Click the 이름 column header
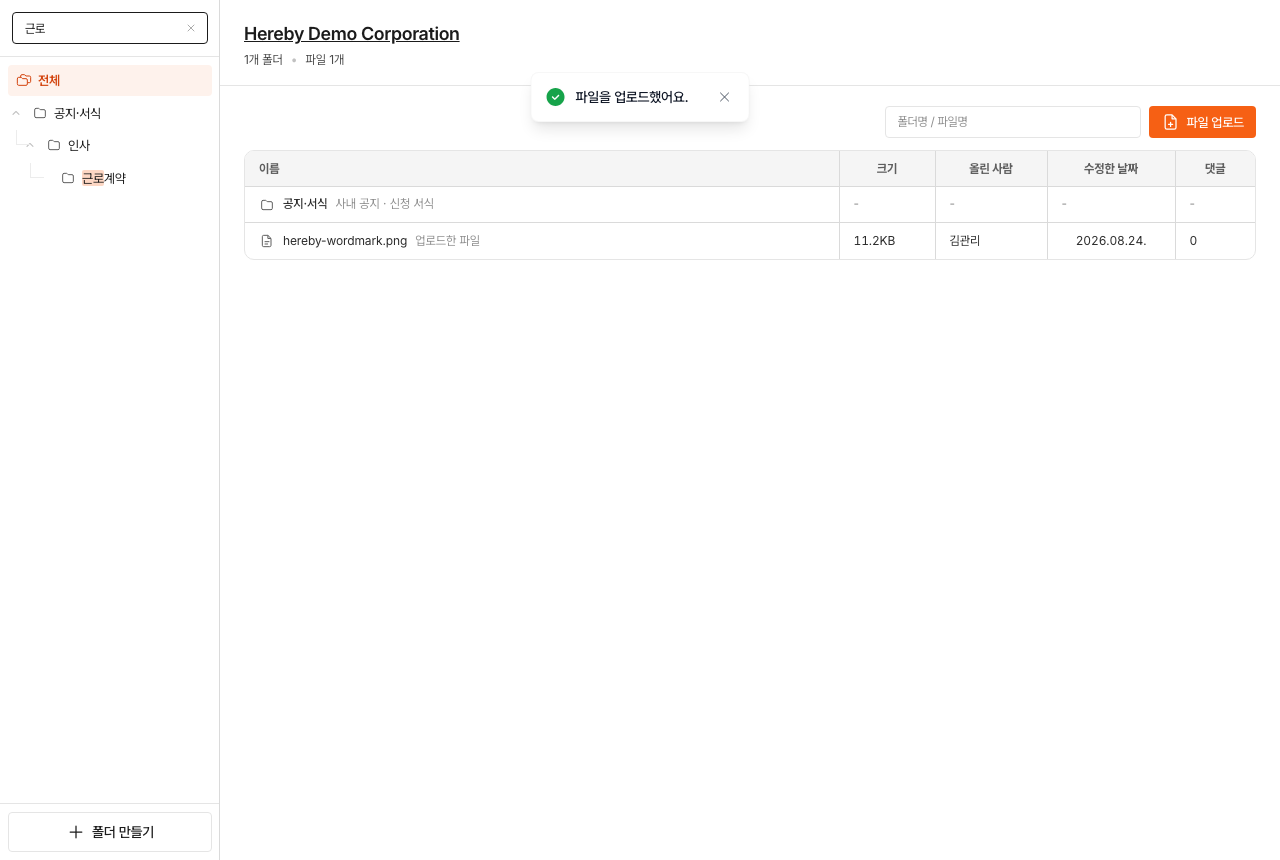 [x=542, y=169]
